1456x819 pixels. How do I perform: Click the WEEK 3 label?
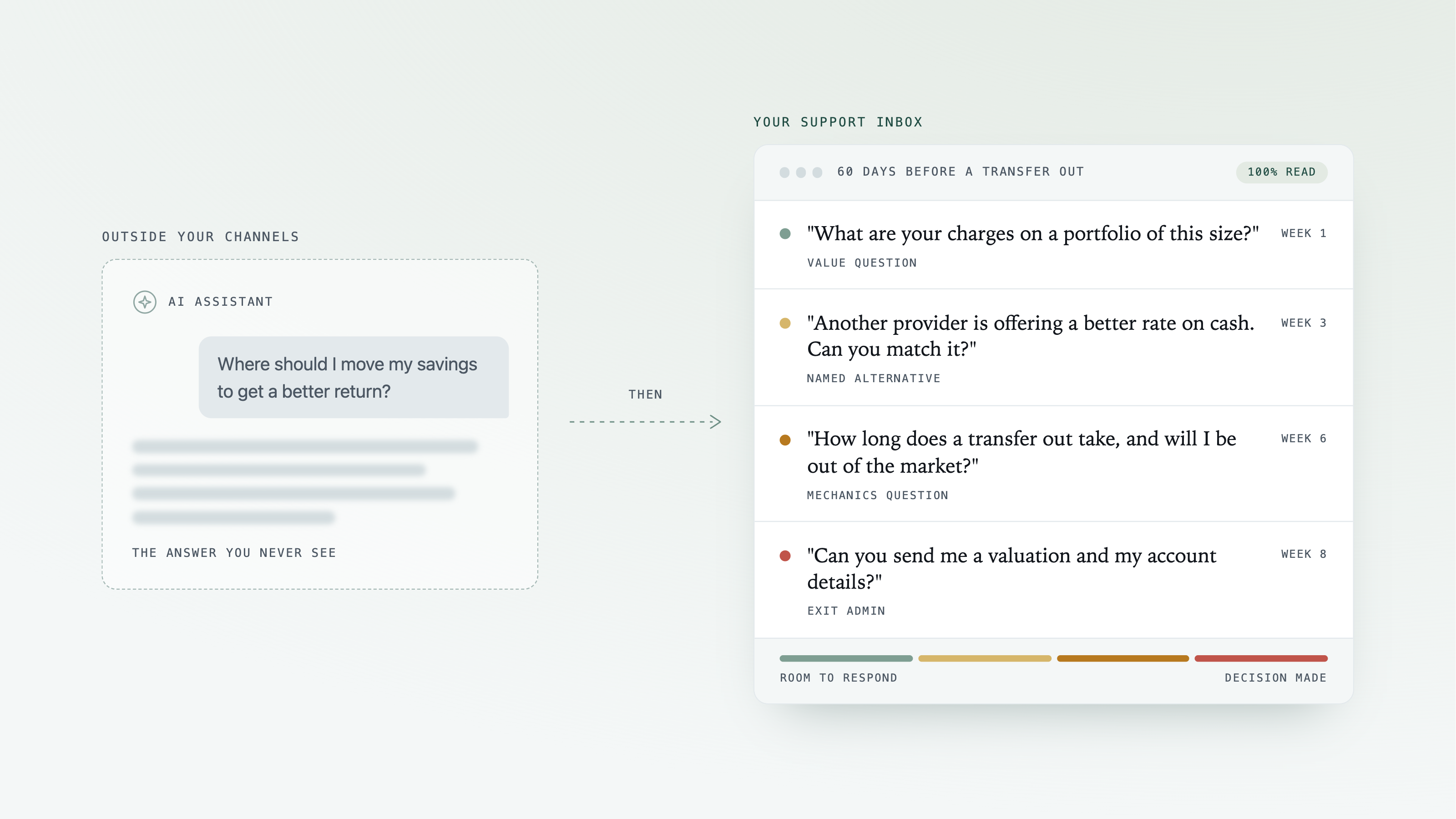1304,324
